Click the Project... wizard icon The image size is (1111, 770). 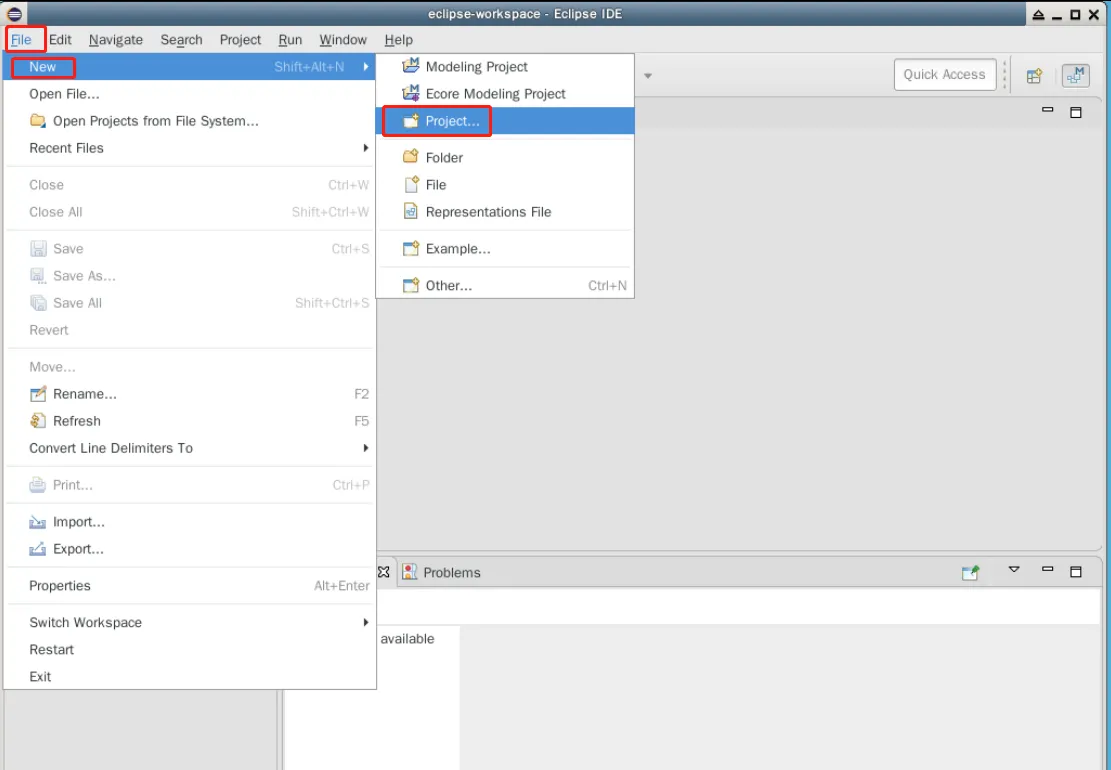(411, 121)
